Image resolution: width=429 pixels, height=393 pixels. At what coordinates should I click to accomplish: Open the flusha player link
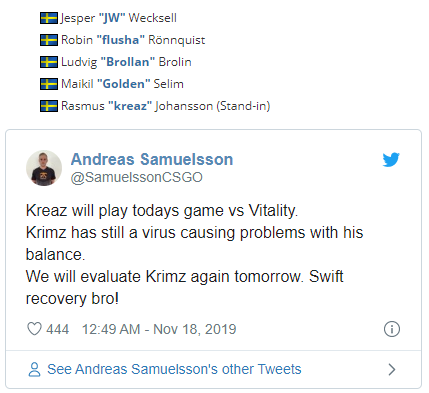click(x=120, y=40)
